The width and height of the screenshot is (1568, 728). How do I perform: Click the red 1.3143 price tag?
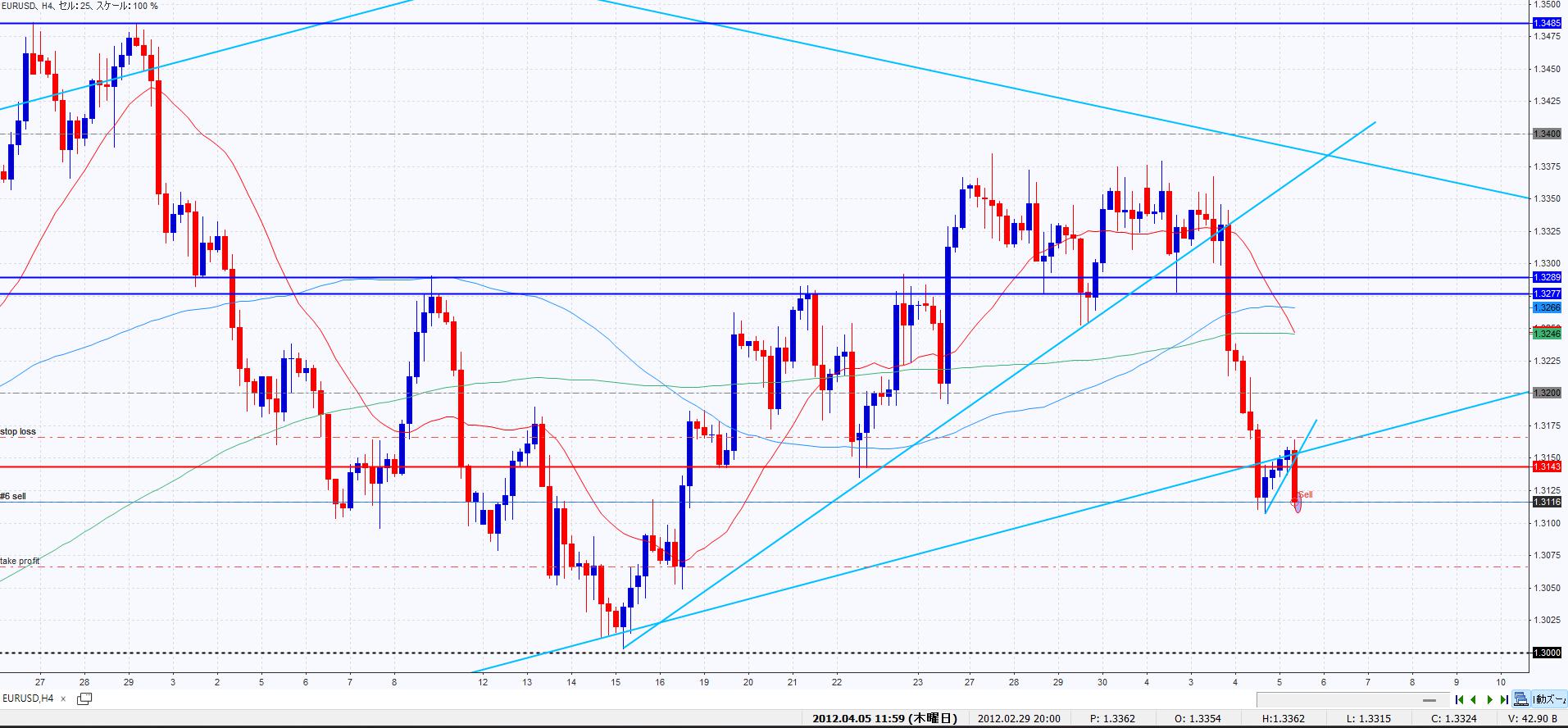click(x=1547, y=466)
